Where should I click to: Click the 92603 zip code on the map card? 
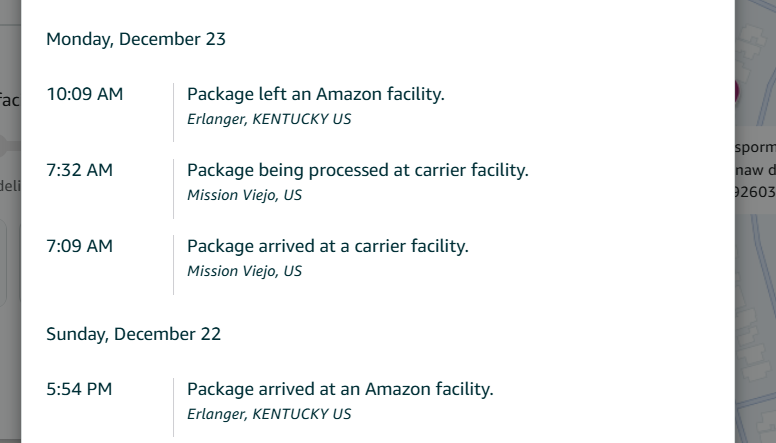(x=755, y=192)
